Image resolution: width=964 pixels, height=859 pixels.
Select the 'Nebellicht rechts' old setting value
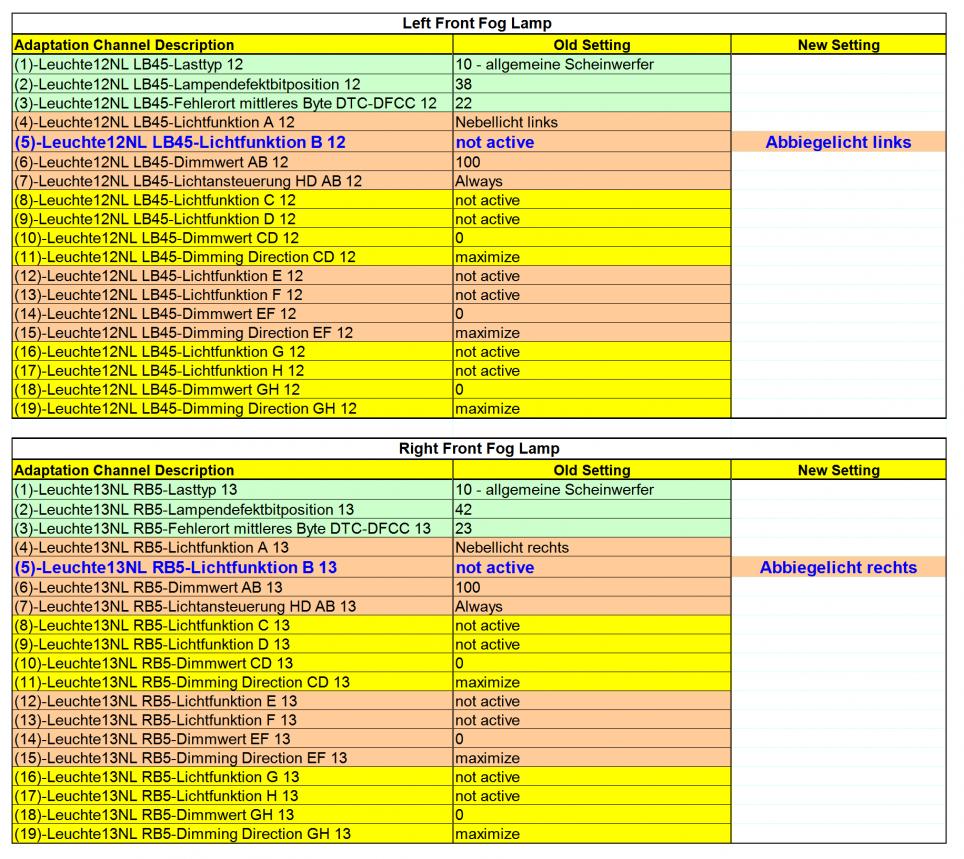[512, 548]
